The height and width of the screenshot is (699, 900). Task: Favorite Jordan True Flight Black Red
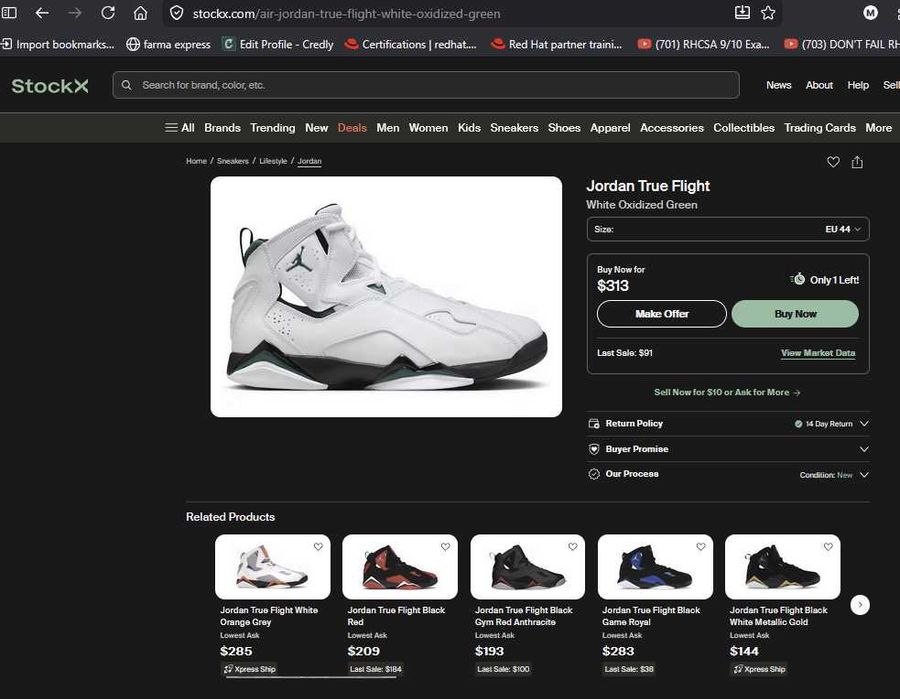point(445,546)
